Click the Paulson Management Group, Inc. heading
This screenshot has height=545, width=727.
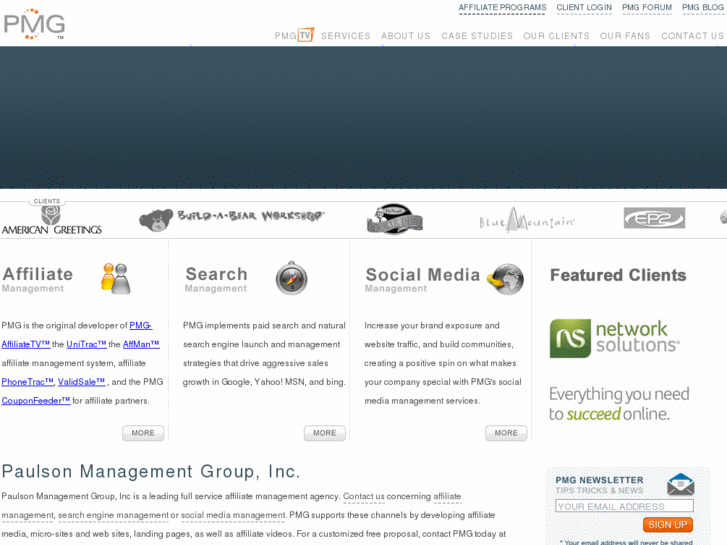pos(151,472)
